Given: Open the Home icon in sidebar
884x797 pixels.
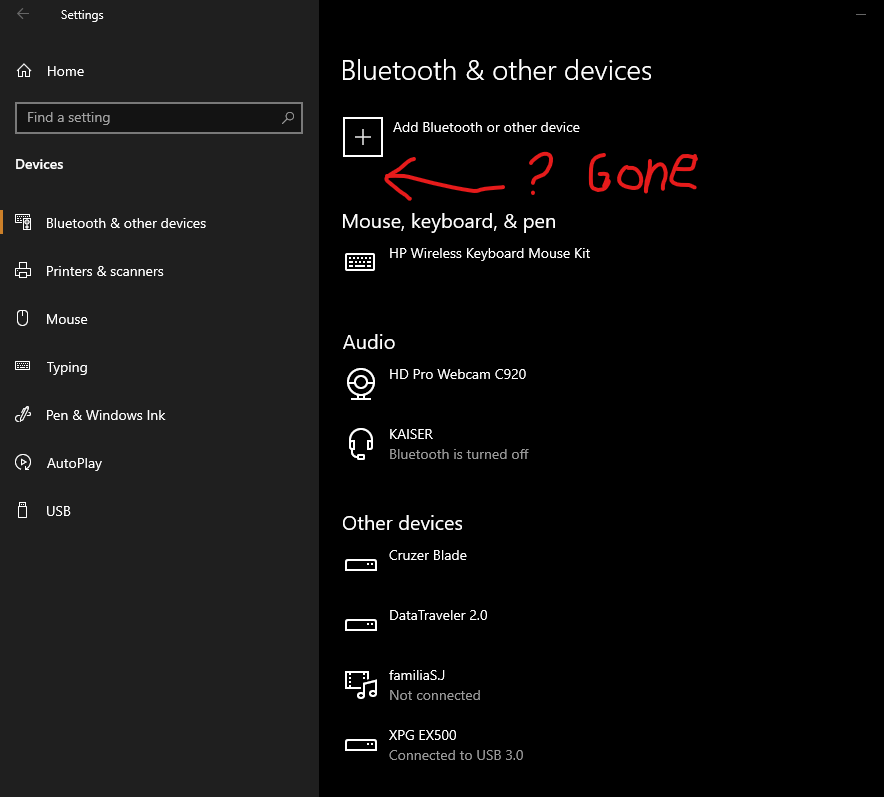Looking at the screenshot, I should point(24,71).
